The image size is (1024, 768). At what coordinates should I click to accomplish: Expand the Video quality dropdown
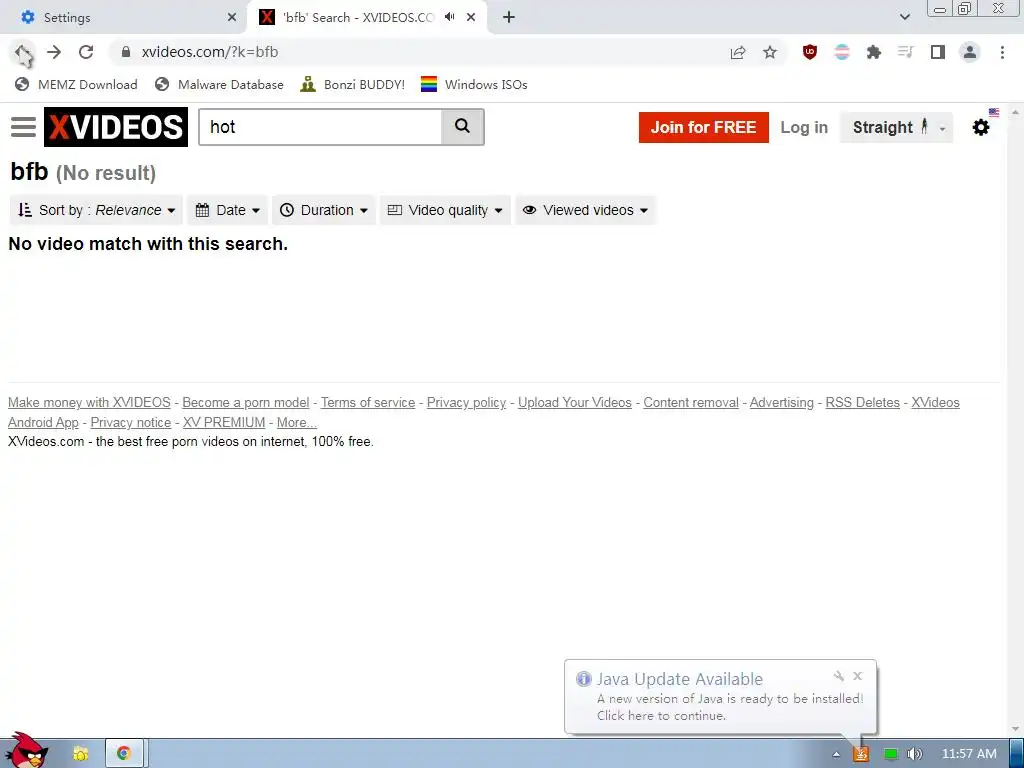[x=445, y=210]
